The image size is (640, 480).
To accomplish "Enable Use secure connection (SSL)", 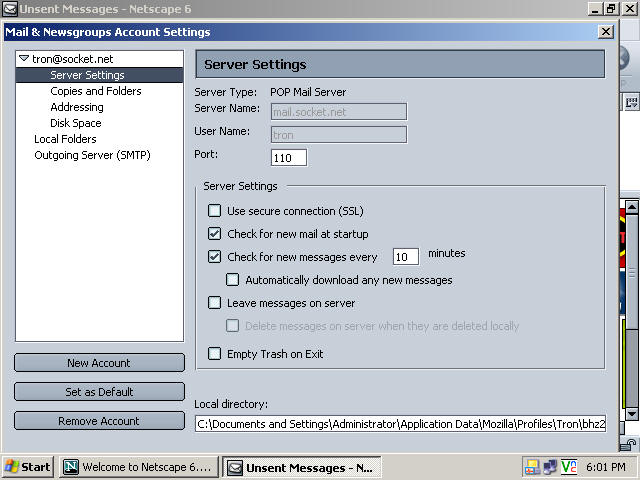I will 214,211.
